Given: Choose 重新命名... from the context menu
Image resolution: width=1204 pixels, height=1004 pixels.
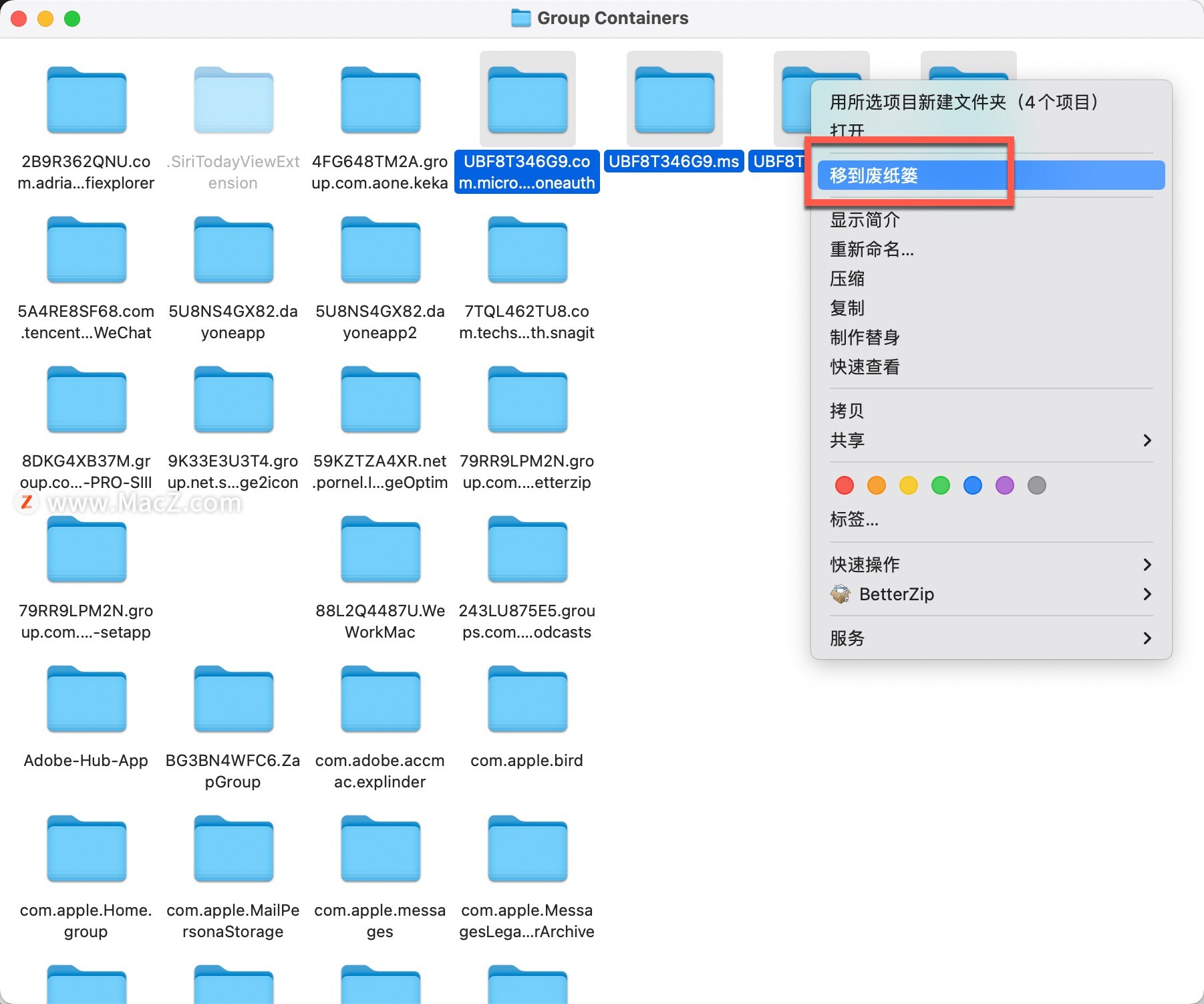Looking at the screenshot, I should coord(992,249).
